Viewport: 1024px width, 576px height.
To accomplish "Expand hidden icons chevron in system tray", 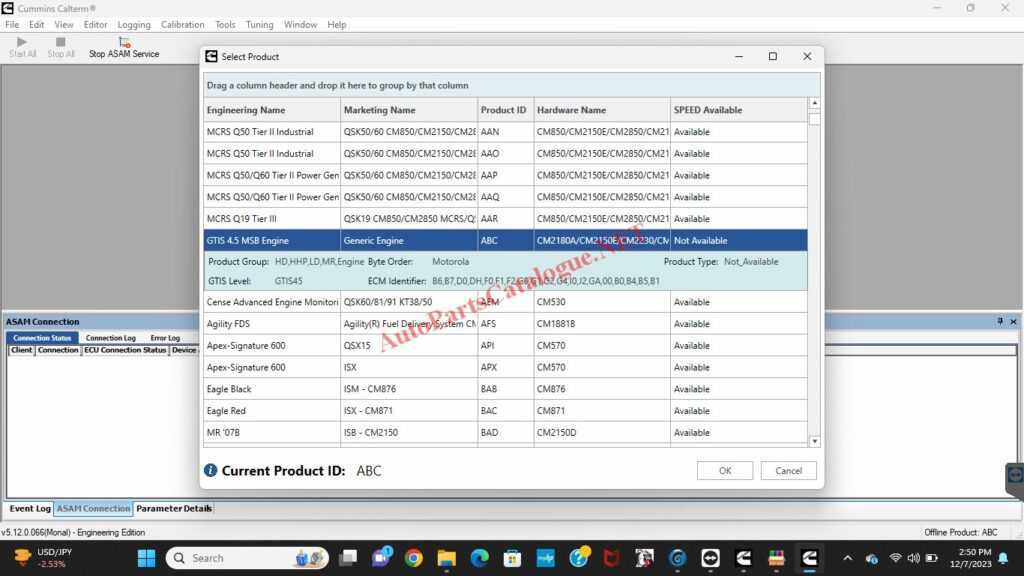I will (x=846, y=558).
